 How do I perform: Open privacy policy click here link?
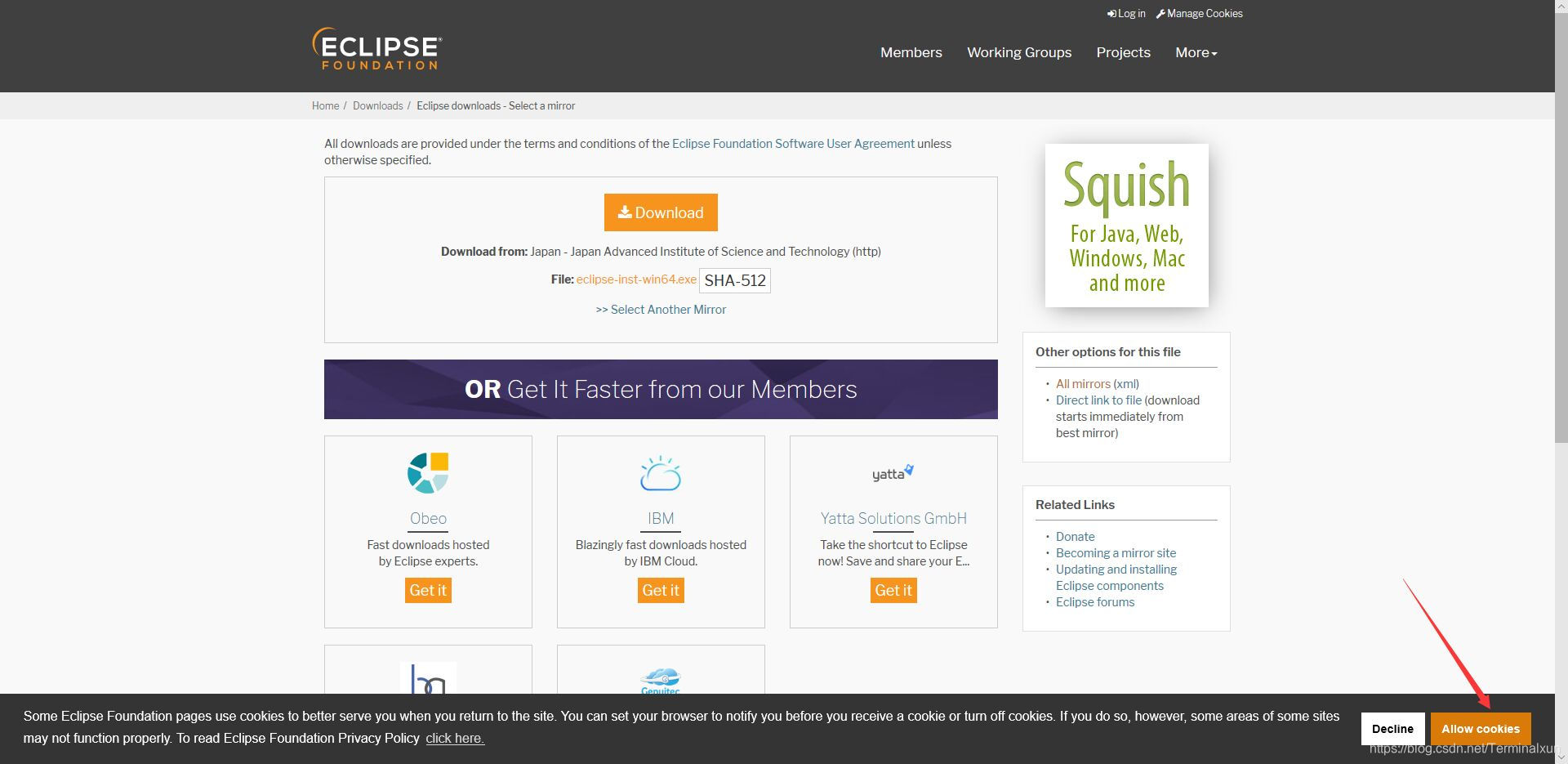tap(455, 738)
